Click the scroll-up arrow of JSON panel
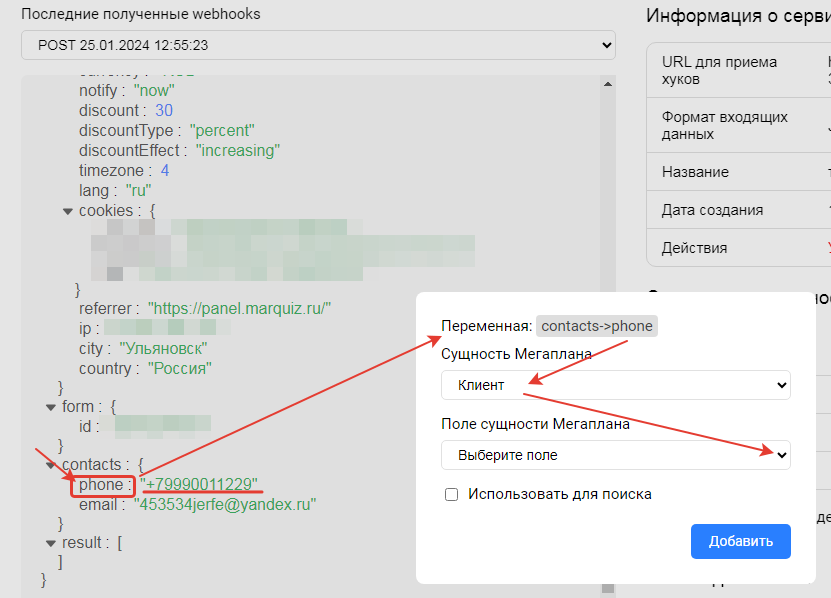 point(607,86)
